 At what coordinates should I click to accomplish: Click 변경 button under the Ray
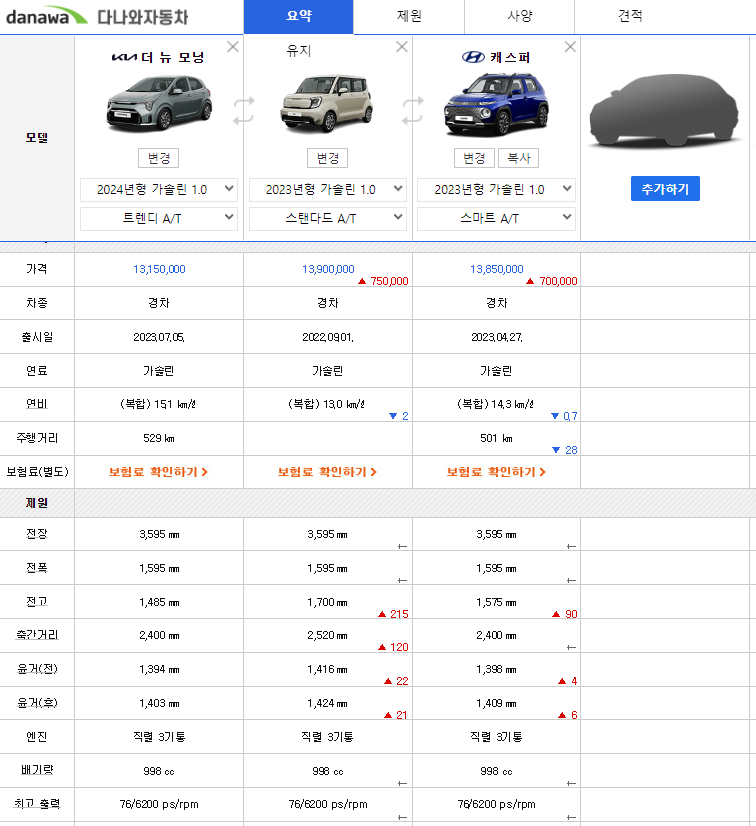pyautogui.click(x=328, y=158)
